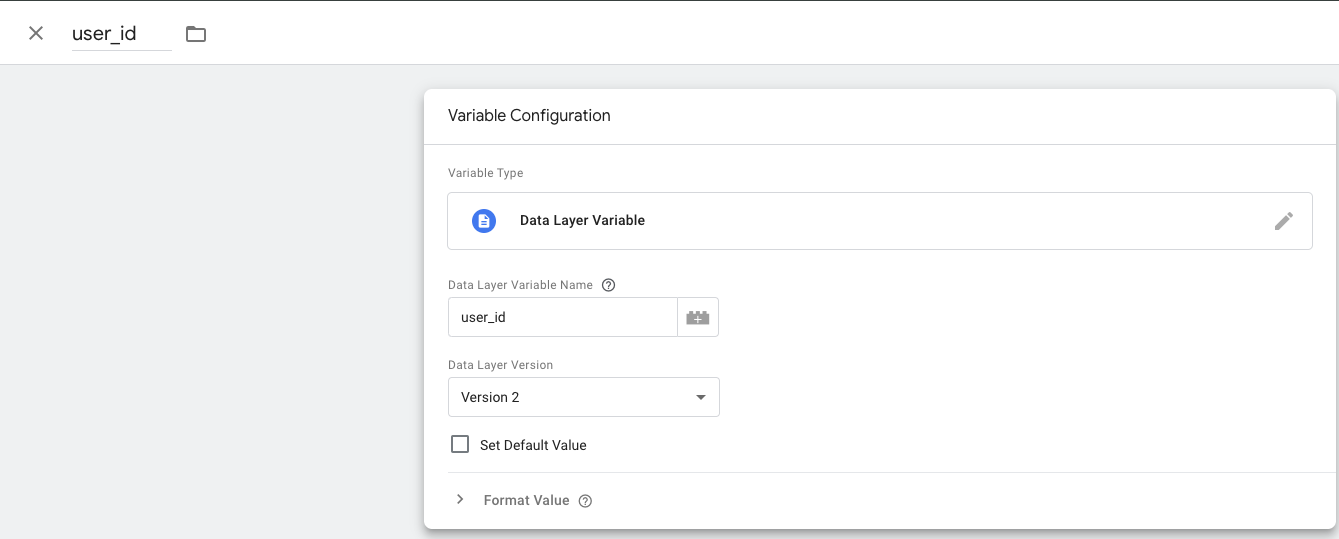Open the Data Layer Version dropdown arrow
The width and height of the screenshot is (1339, 539).
coord(701,397)
